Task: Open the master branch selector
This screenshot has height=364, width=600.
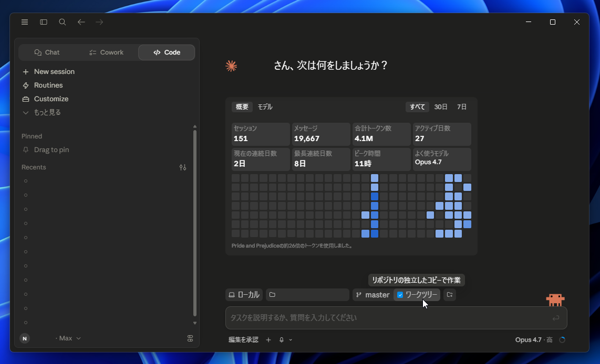Action: [373, 295]
